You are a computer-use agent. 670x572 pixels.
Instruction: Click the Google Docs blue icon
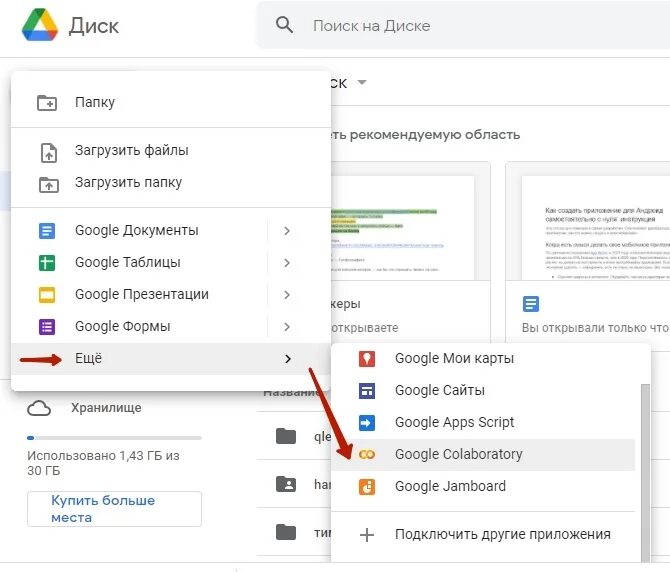point(47,231)
